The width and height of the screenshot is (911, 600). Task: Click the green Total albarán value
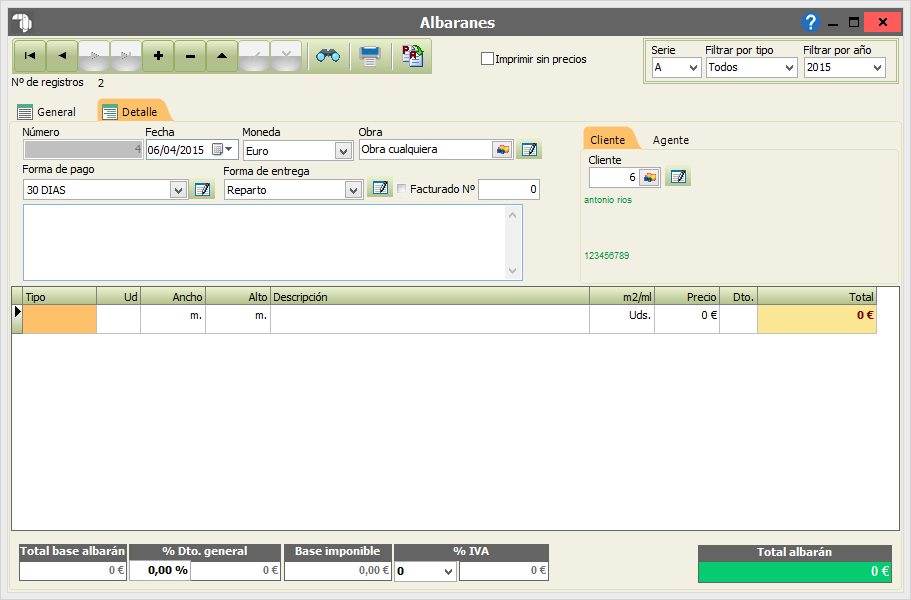click(x=795, y=572)
